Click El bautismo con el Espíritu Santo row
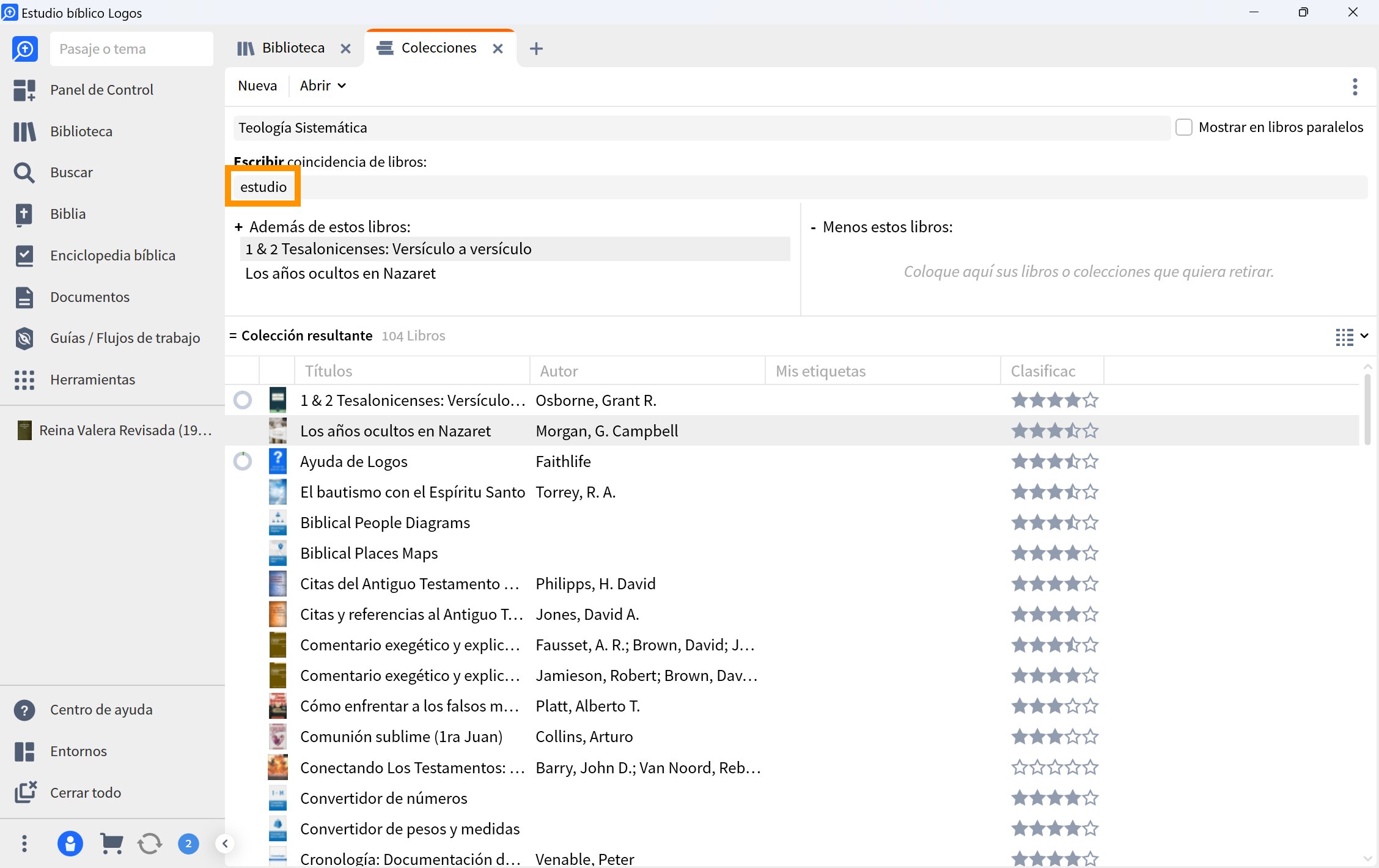This screenshot has height=868, width=1379. tap(792, 492)
